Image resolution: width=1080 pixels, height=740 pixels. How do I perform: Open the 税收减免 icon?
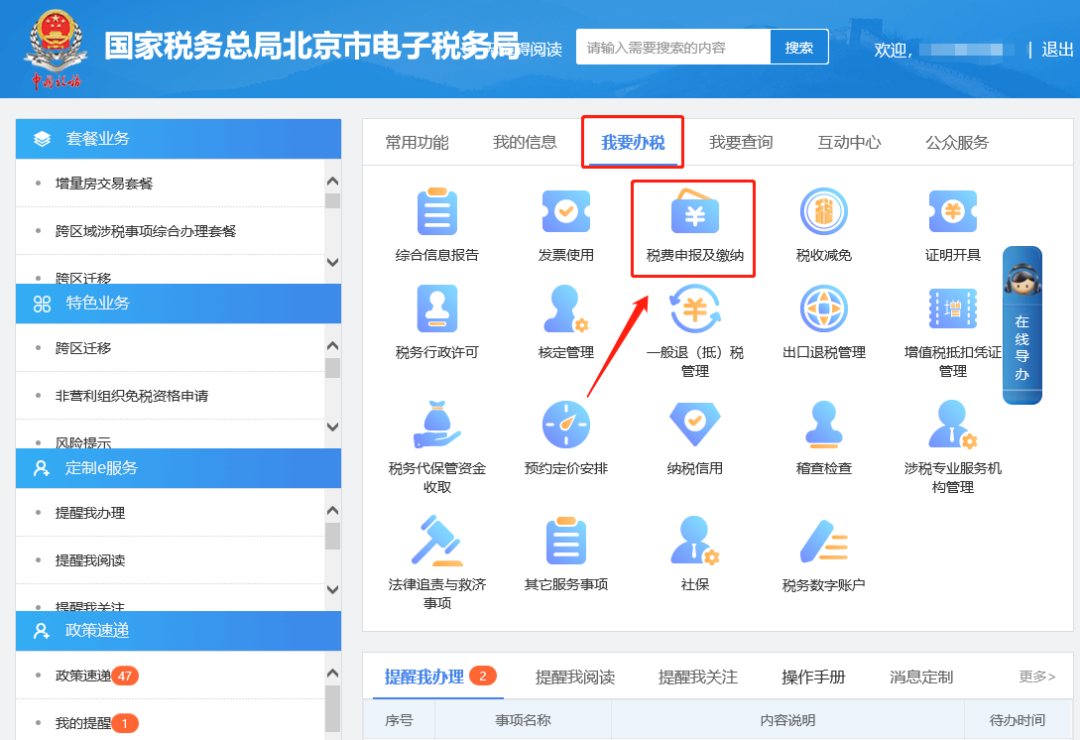[x=824, y=212]
